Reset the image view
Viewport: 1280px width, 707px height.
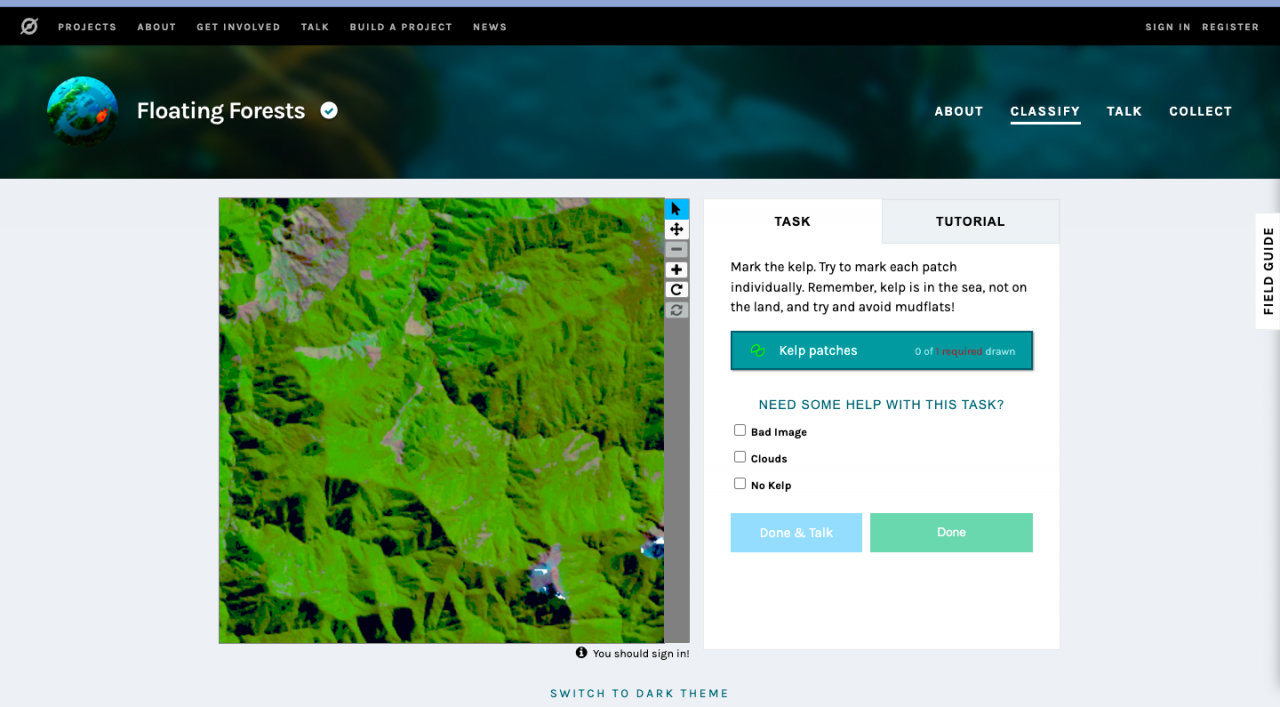tap(677, 310)
